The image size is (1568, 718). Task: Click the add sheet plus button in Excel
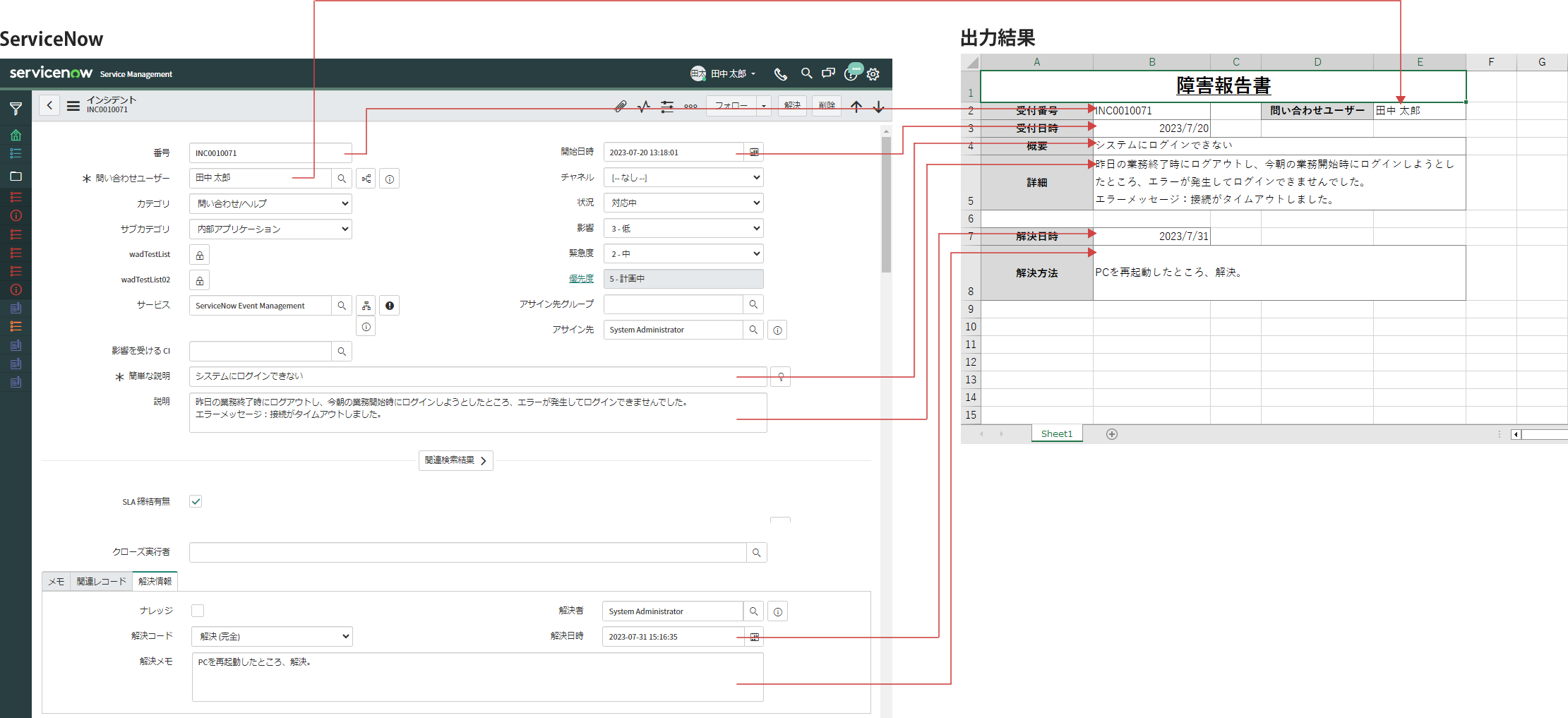[x=1112, y=434]
